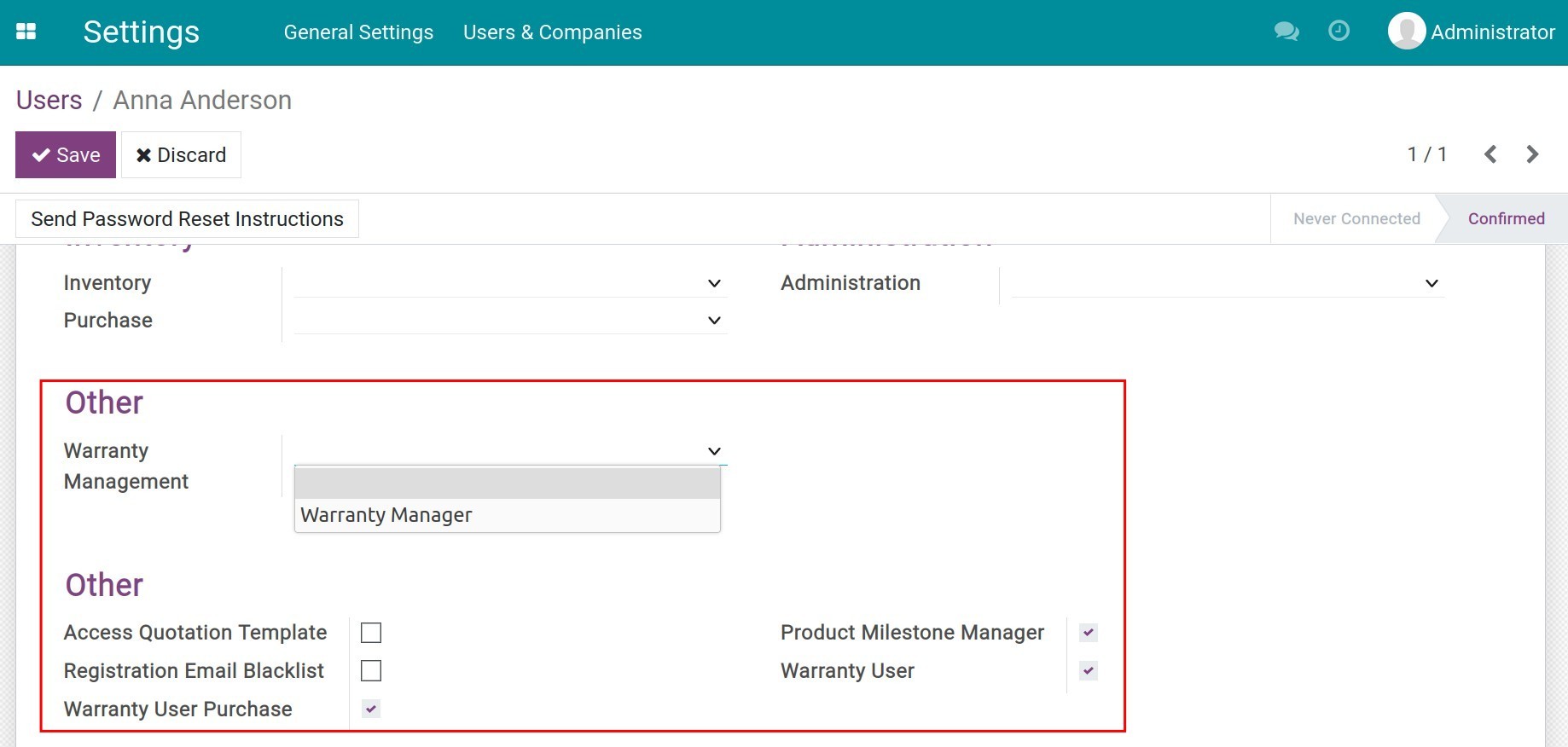Open the activities clock icon
Viewport: 1568px width, 747px height.
1339,32
